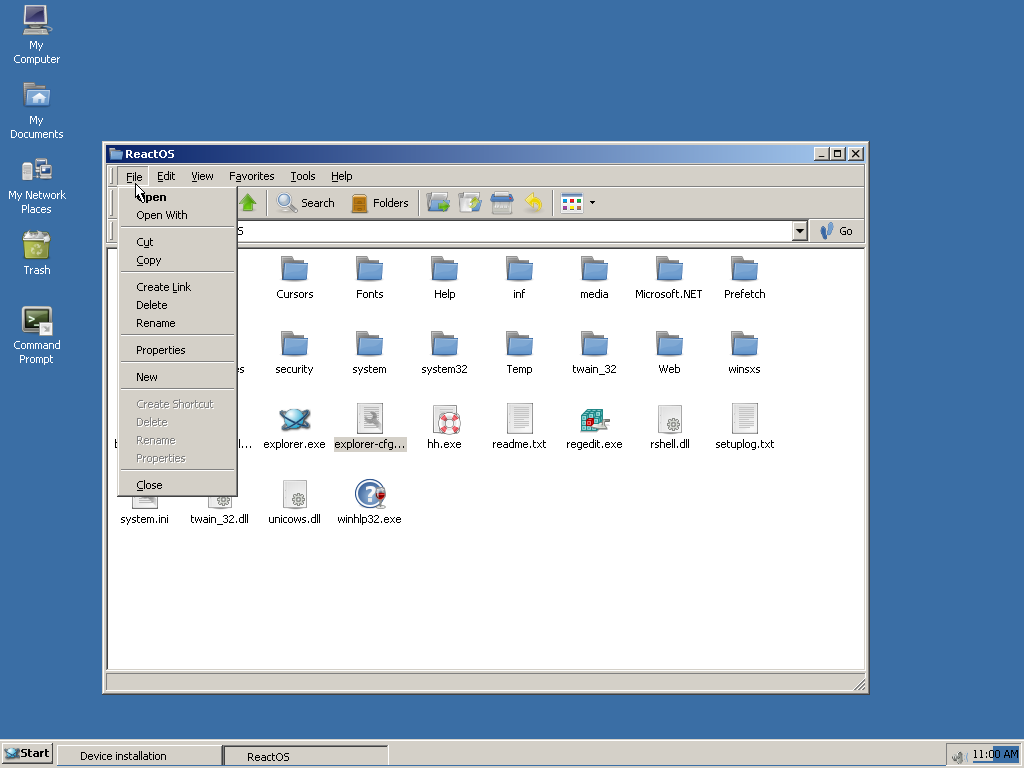Click the Move To toolbar icon
Image resolution: width=1024 pixels, height=768 pixels.
click(x=438, y=203)
